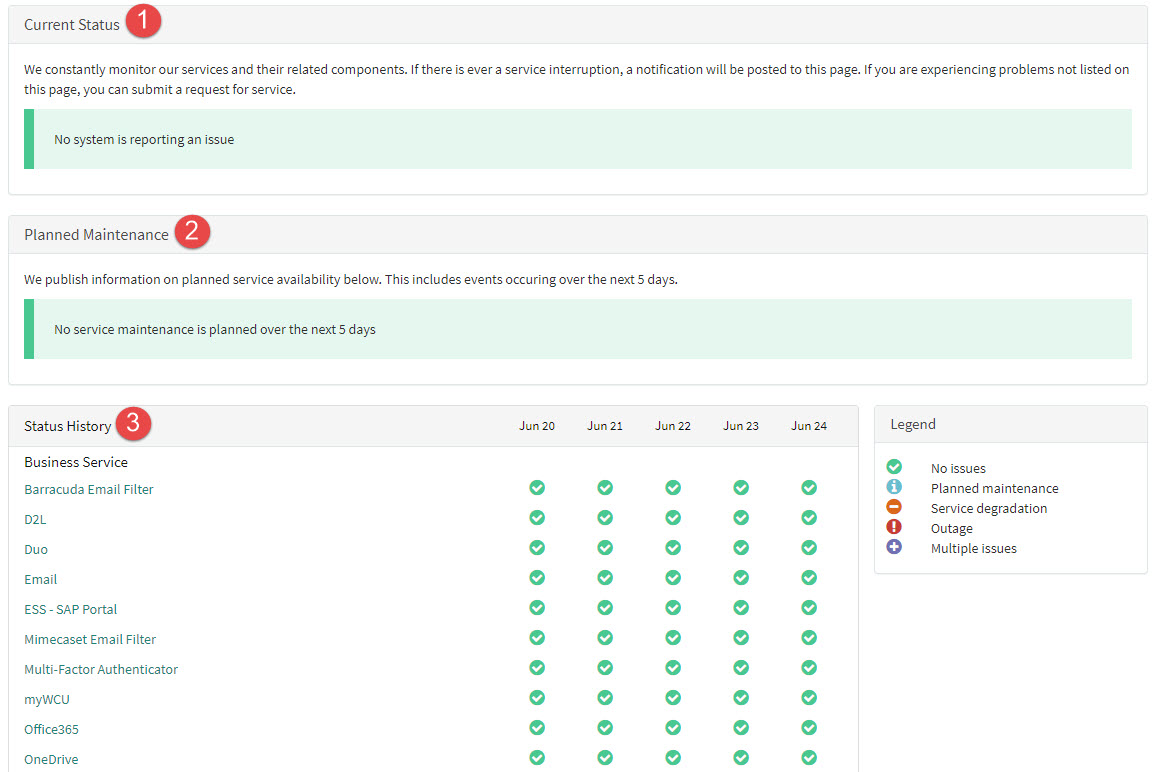
Task: Open the Mimecaset Email Filter link
Action: [x=90, y=639]
